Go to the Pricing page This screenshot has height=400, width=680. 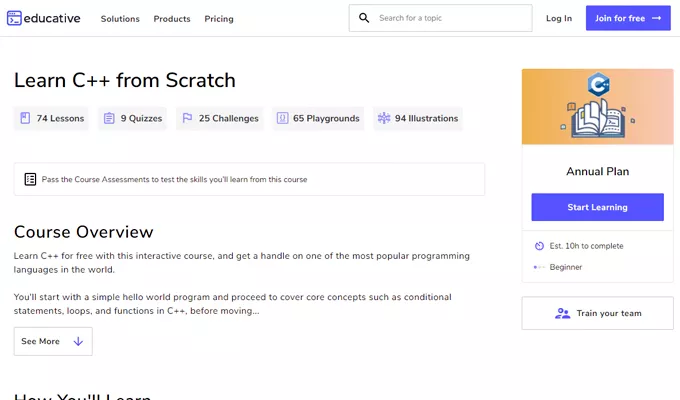point(219,19)
